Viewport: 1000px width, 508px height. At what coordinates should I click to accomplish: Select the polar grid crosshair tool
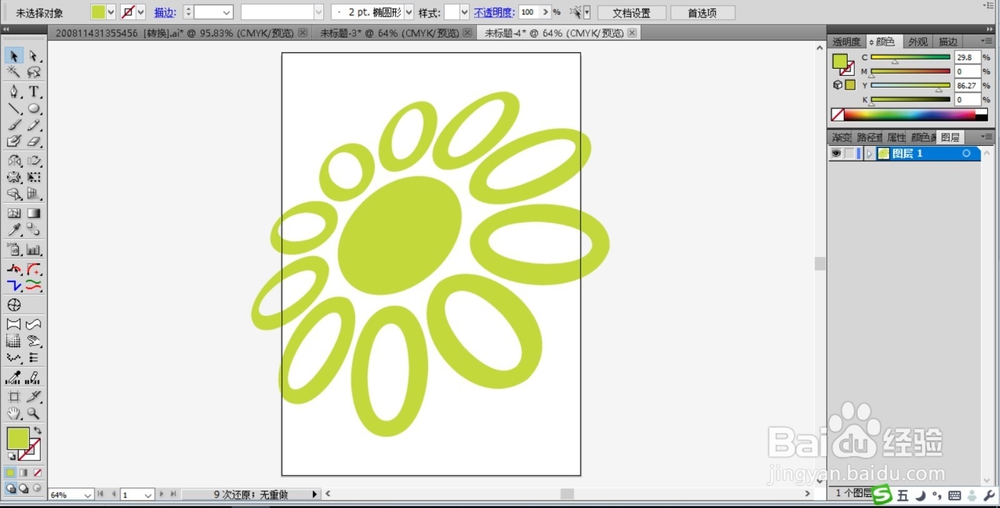(x=14, y=305)
